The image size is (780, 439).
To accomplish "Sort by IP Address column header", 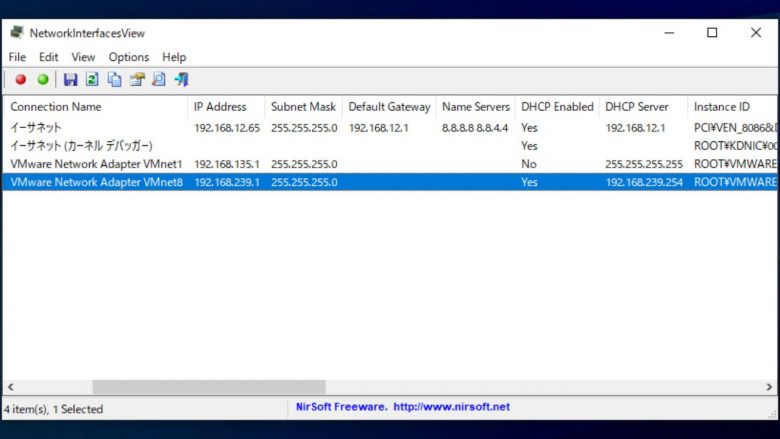I will [226, 107].
